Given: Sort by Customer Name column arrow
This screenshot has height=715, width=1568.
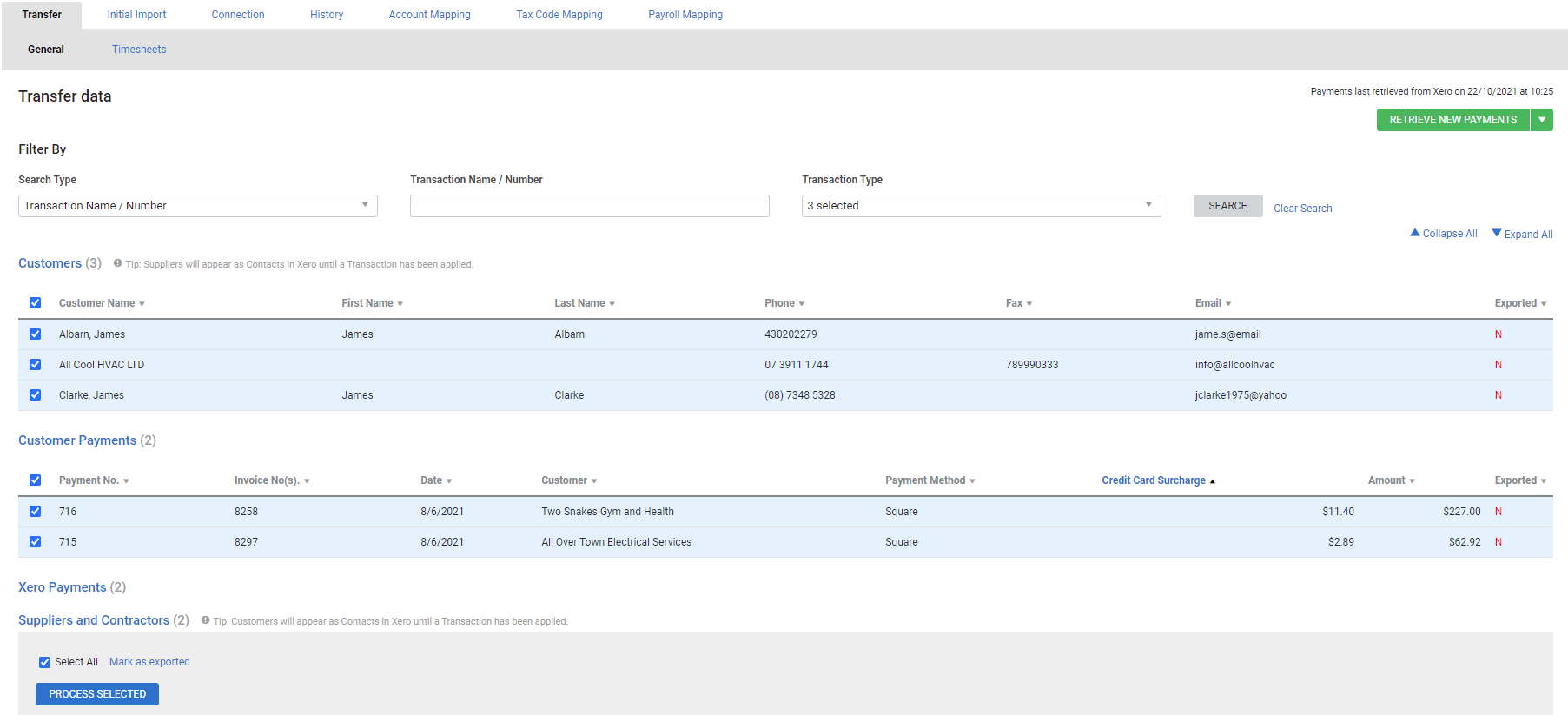Looking at the screenshot, I should coord(142,304).
